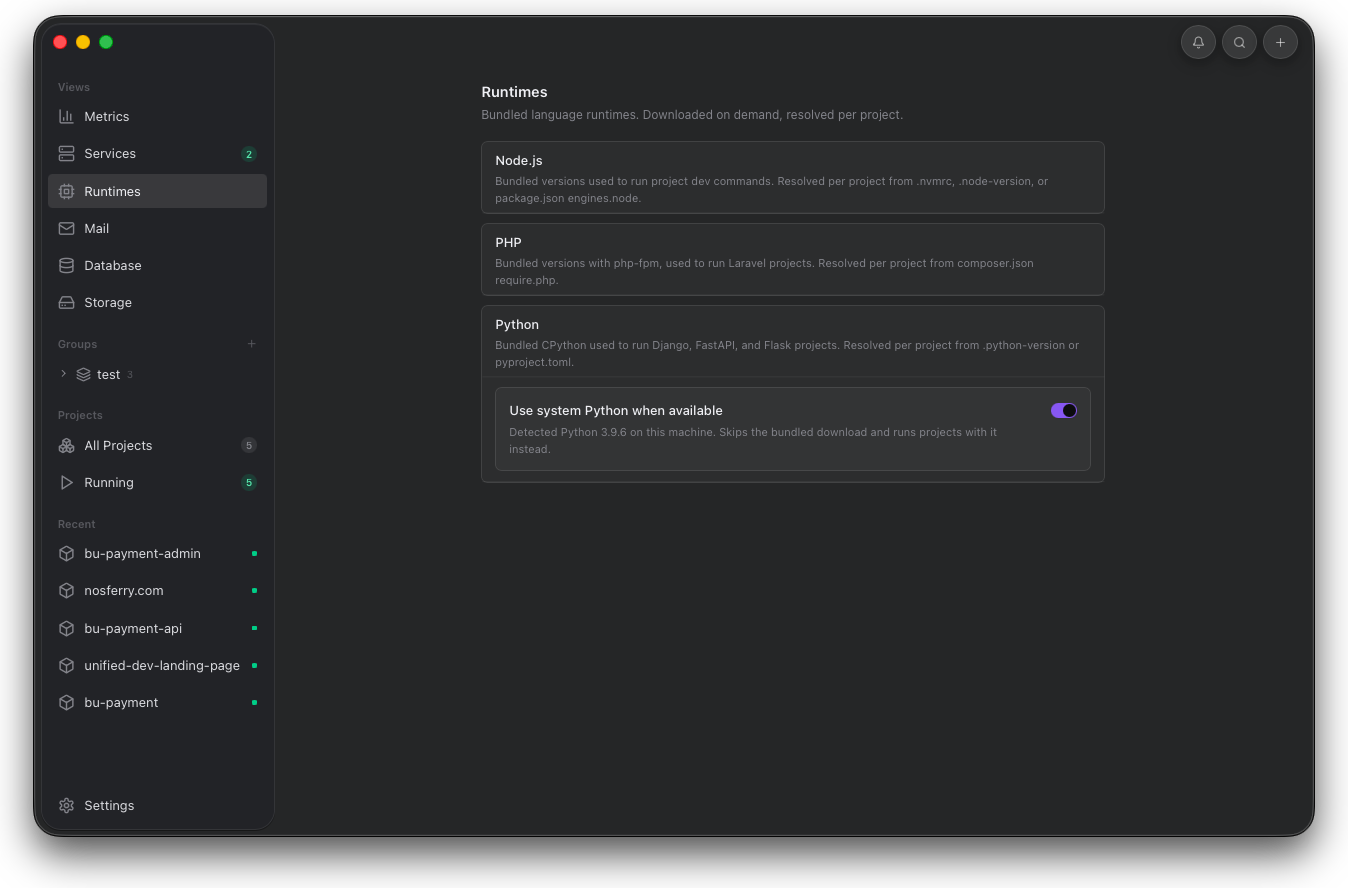Click the Runtimes page heading
1348x888 pixels.
(x=514, y=92)
